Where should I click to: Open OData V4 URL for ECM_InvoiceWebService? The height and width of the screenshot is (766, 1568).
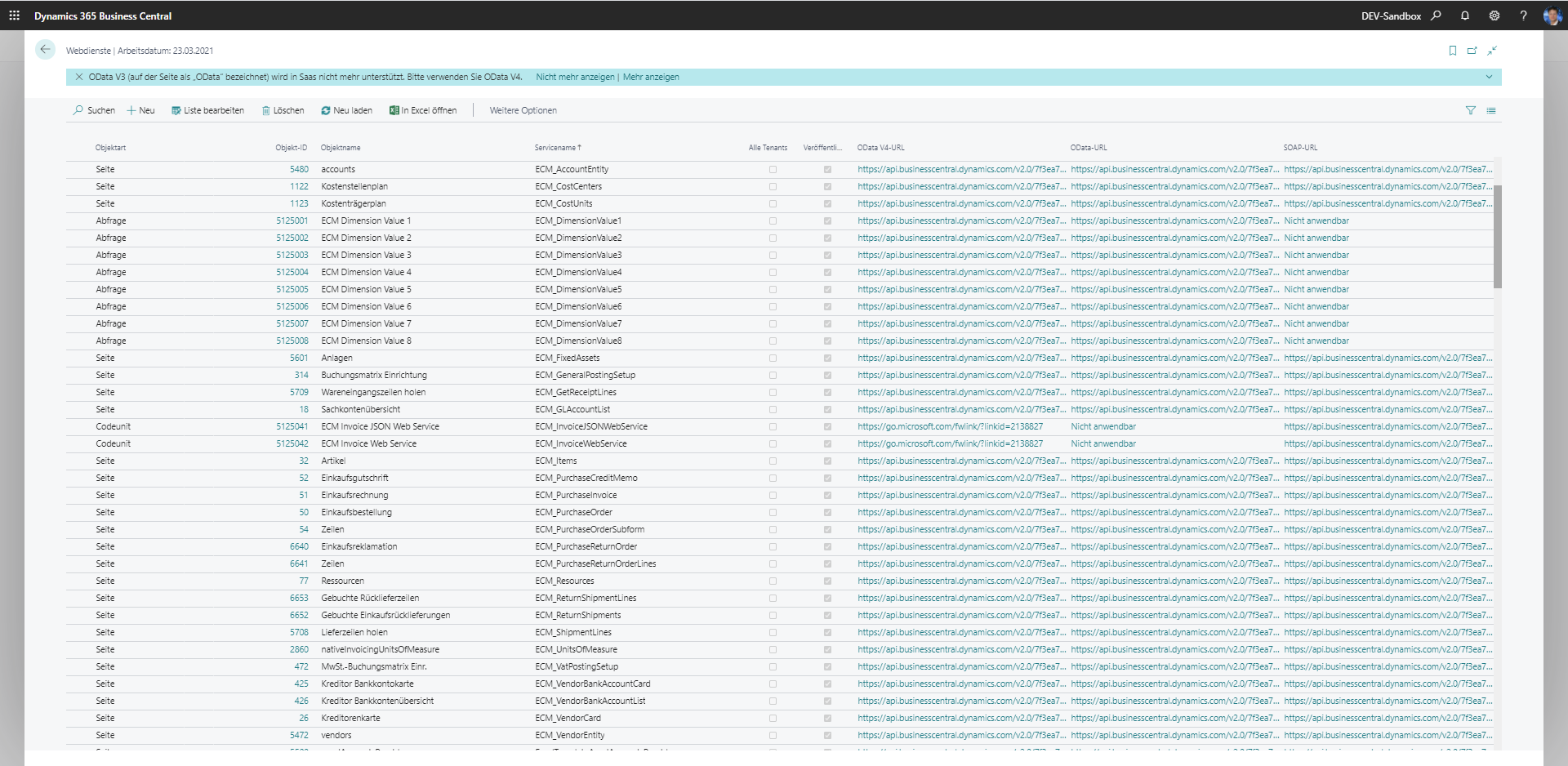click(x=950, y=443)
